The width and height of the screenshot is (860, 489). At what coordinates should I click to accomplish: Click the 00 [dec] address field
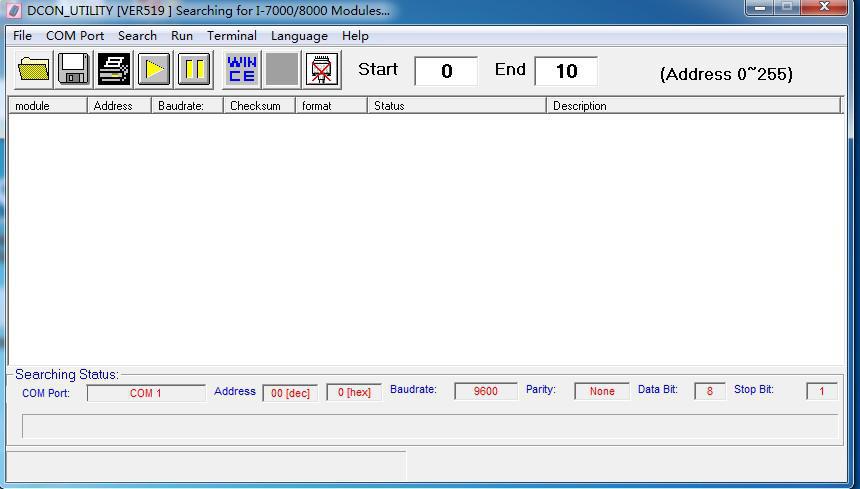[x=290, y=393]
